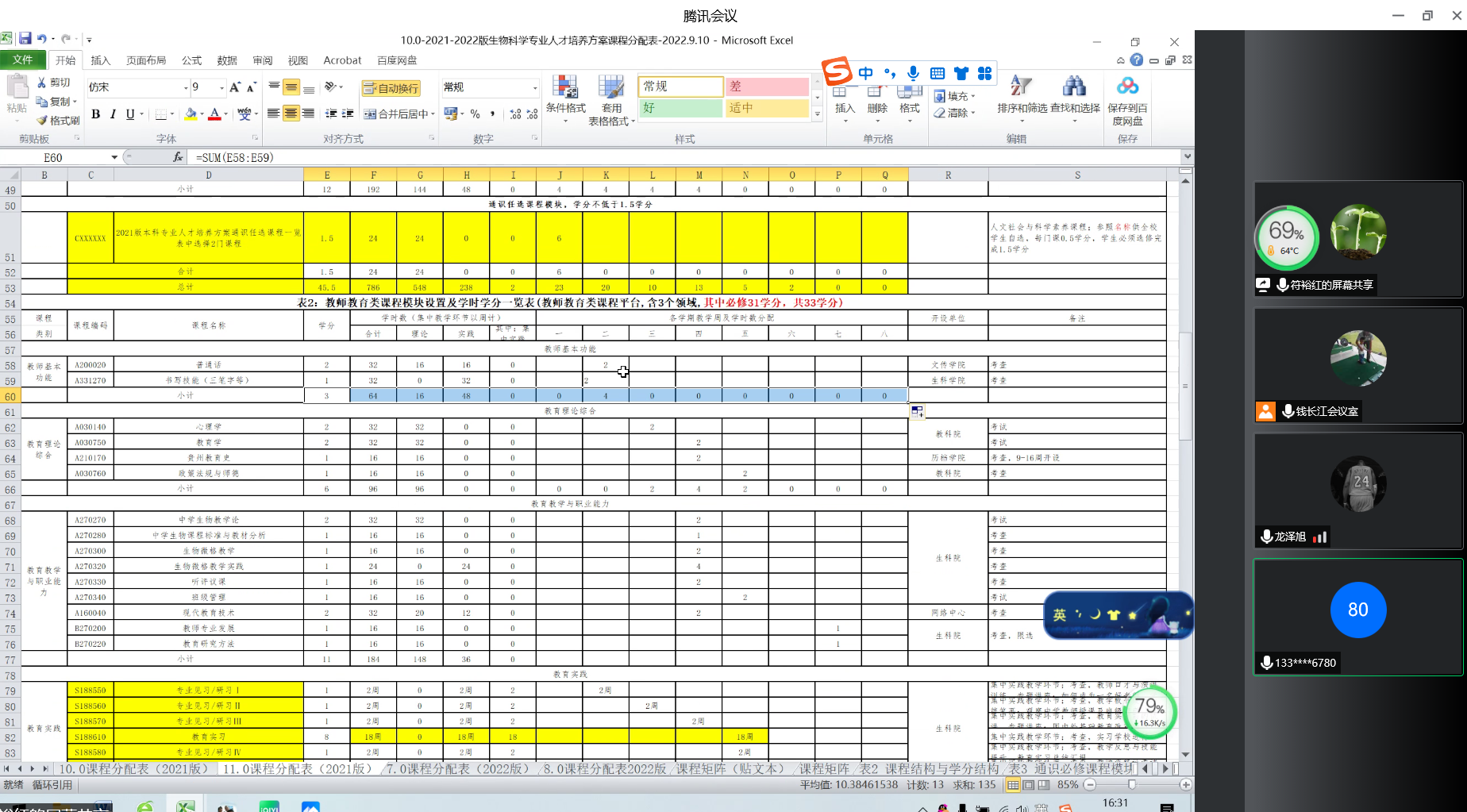The width and height of the screenshot is (1467, 812).
Task: Click the Save icon in quick access toolbar
Action: [25, 38]
